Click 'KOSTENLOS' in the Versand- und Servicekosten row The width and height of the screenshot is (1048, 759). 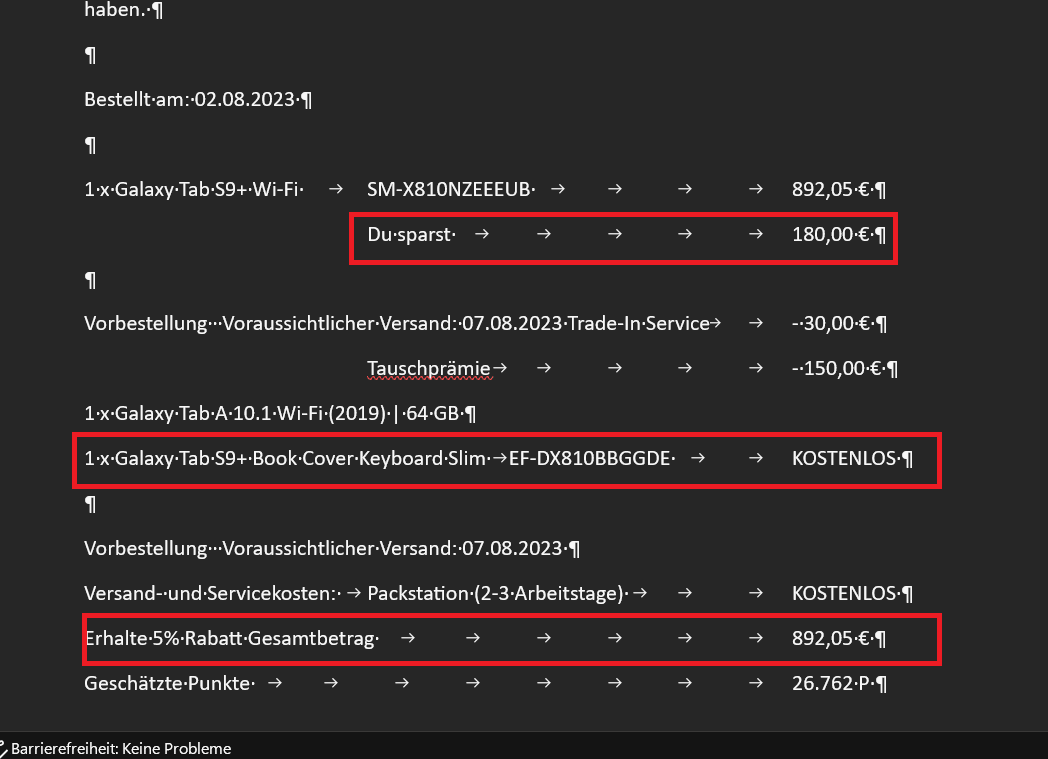(843, 593)
